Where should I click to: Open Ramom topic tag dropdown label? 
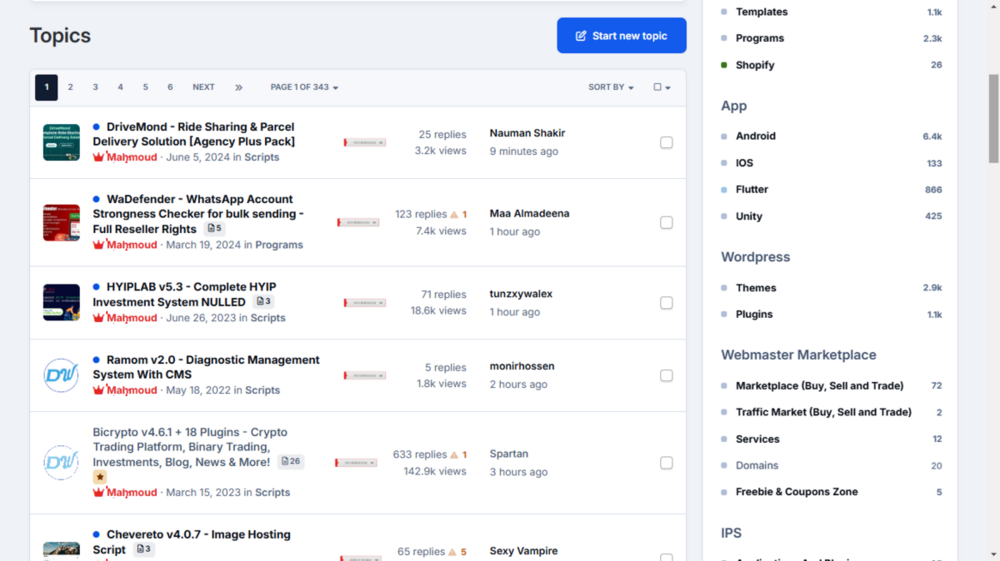point(365,375)
